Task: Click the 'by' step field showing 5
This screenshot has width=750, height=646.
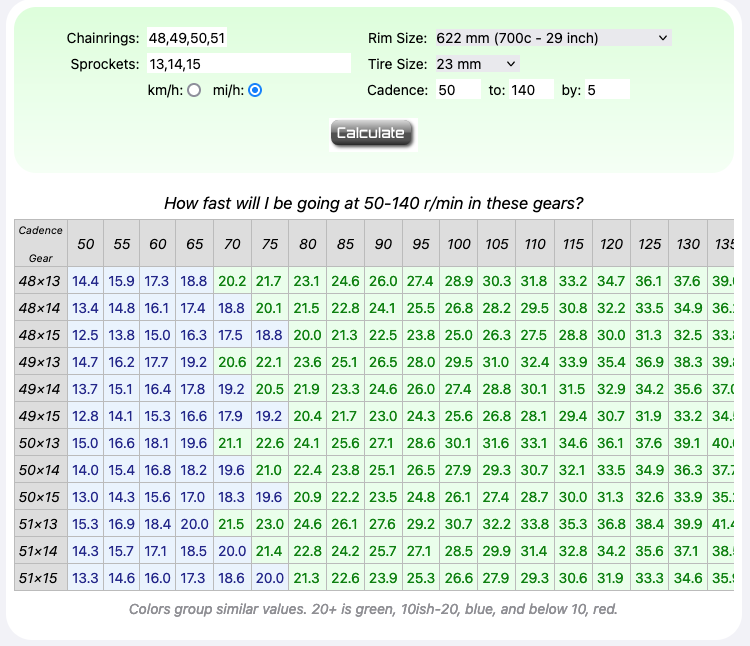Action: [607, 90]
